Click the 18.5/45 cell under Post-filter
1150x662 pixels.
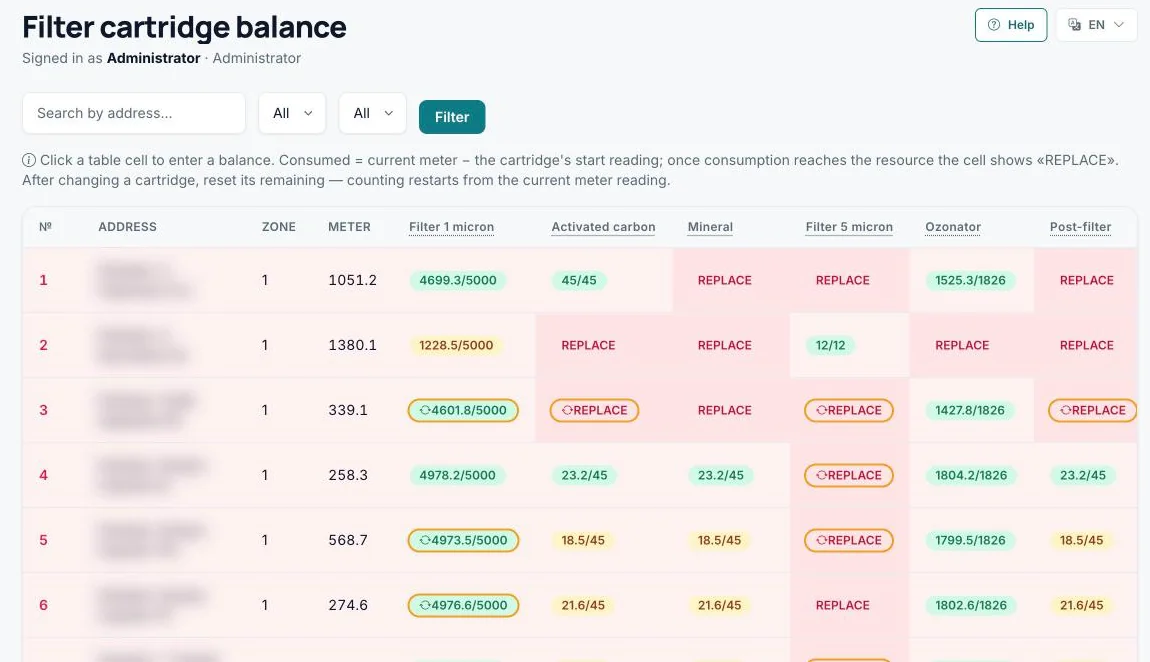coord(1081,540)
